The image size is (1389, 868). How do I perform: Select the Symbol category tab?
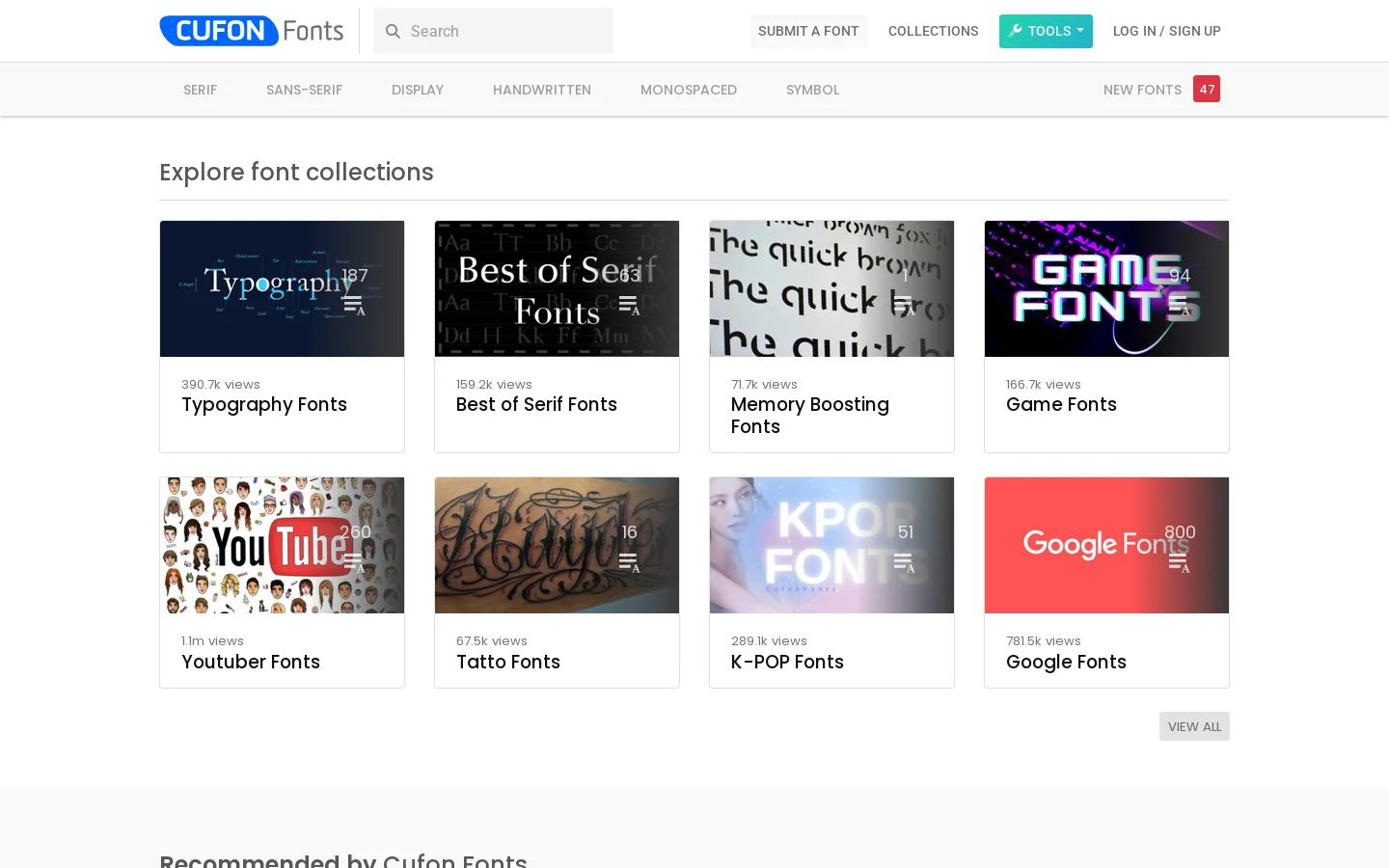pos(812,90)
